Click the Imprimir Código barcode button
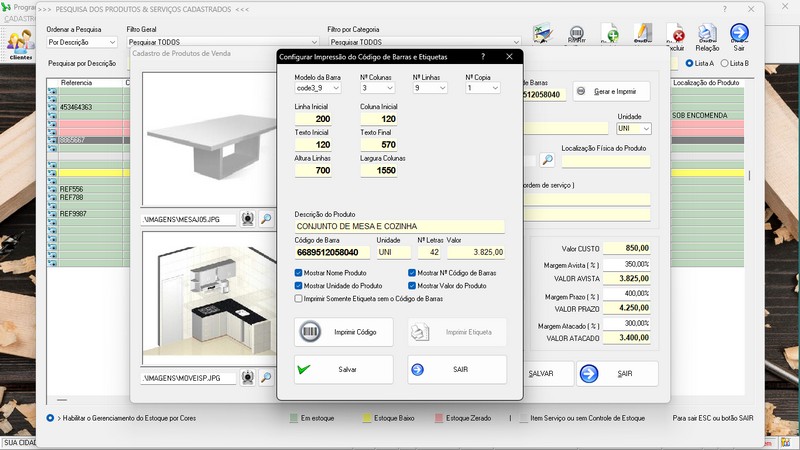This screenshot has width=800, height=450. [x=343, y=332]
